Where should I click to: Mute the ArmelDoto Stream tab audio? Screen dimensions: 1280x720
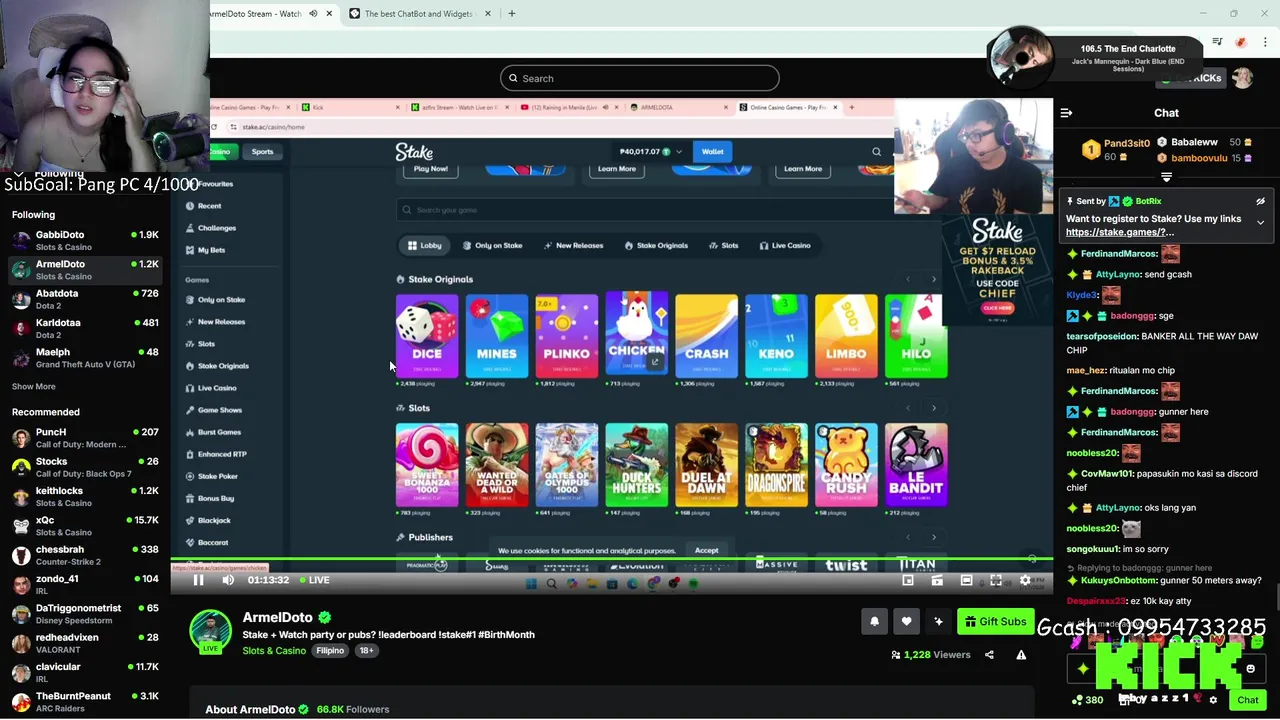(x=313, y=14)
